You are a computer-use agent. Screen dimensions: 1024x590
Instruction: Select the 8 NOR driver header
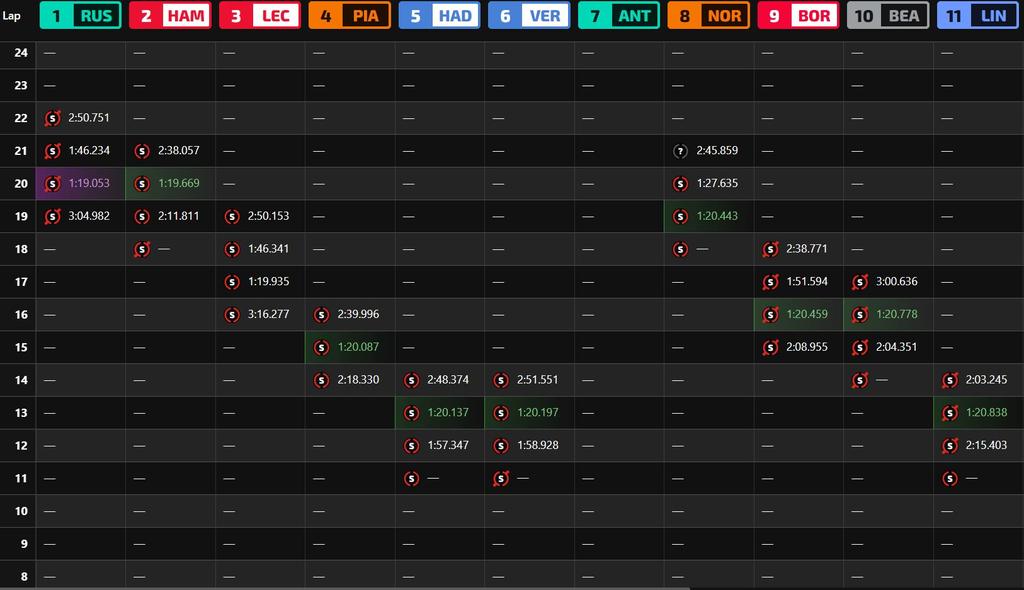pyautogui.click(x=709, y=15)
